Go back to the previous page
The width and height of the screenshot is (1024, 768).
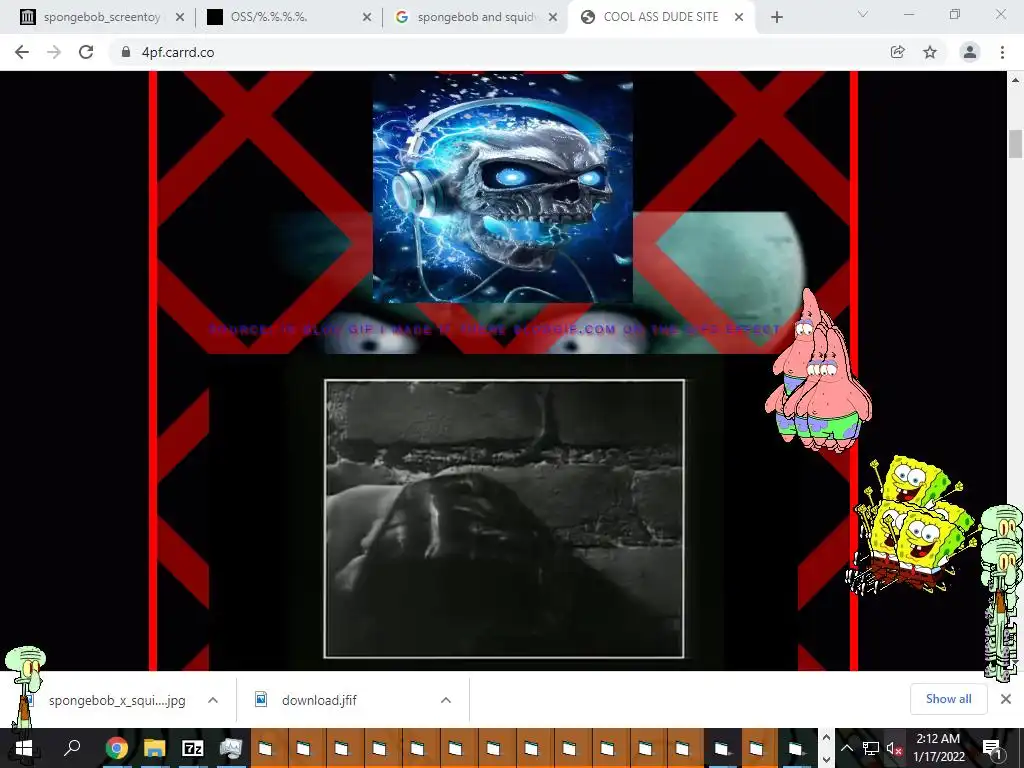point(22,52)
